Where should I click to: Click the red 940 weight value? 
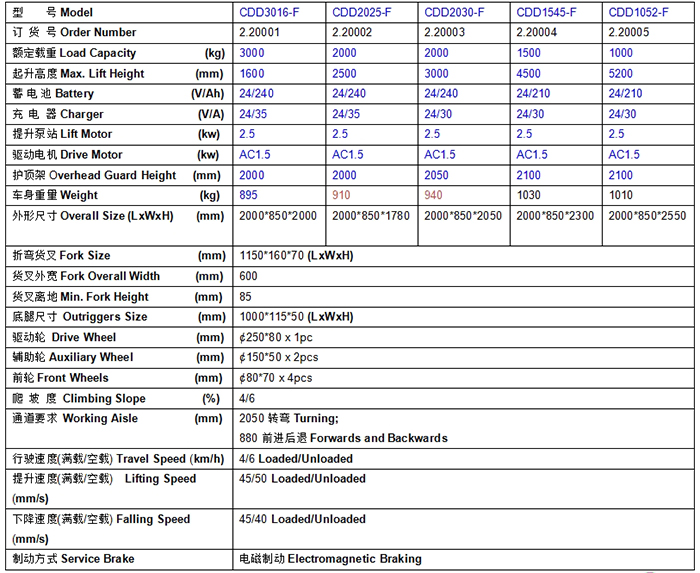[433, 195]
